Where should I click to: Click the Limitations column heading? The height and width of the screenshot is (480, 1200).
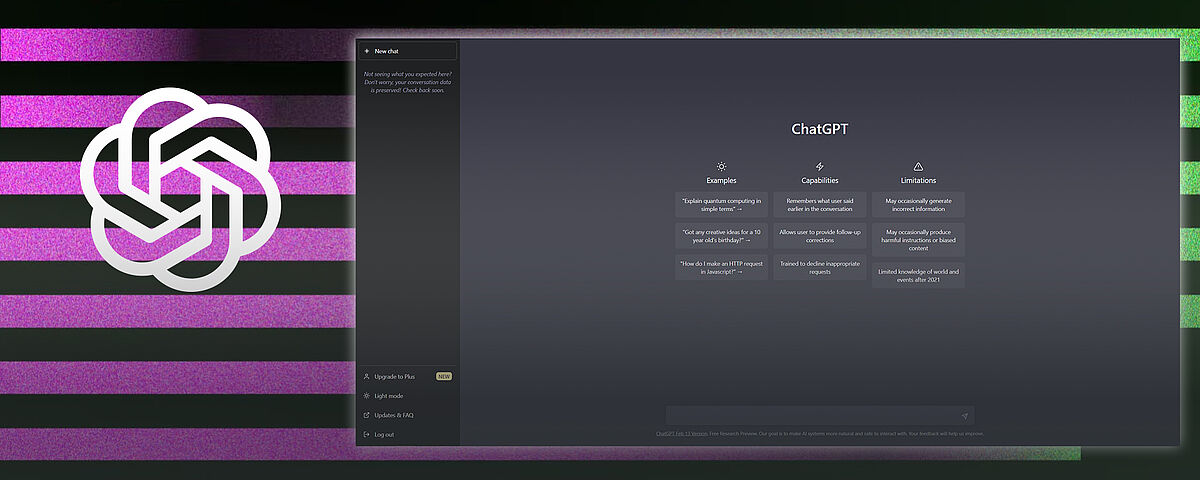918,181
